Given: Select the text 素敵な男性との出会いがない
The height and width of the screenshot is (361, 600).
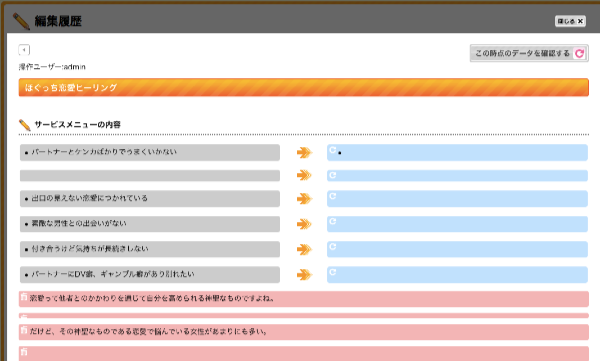Looking at the screenshot, I should tap(79, 223).
